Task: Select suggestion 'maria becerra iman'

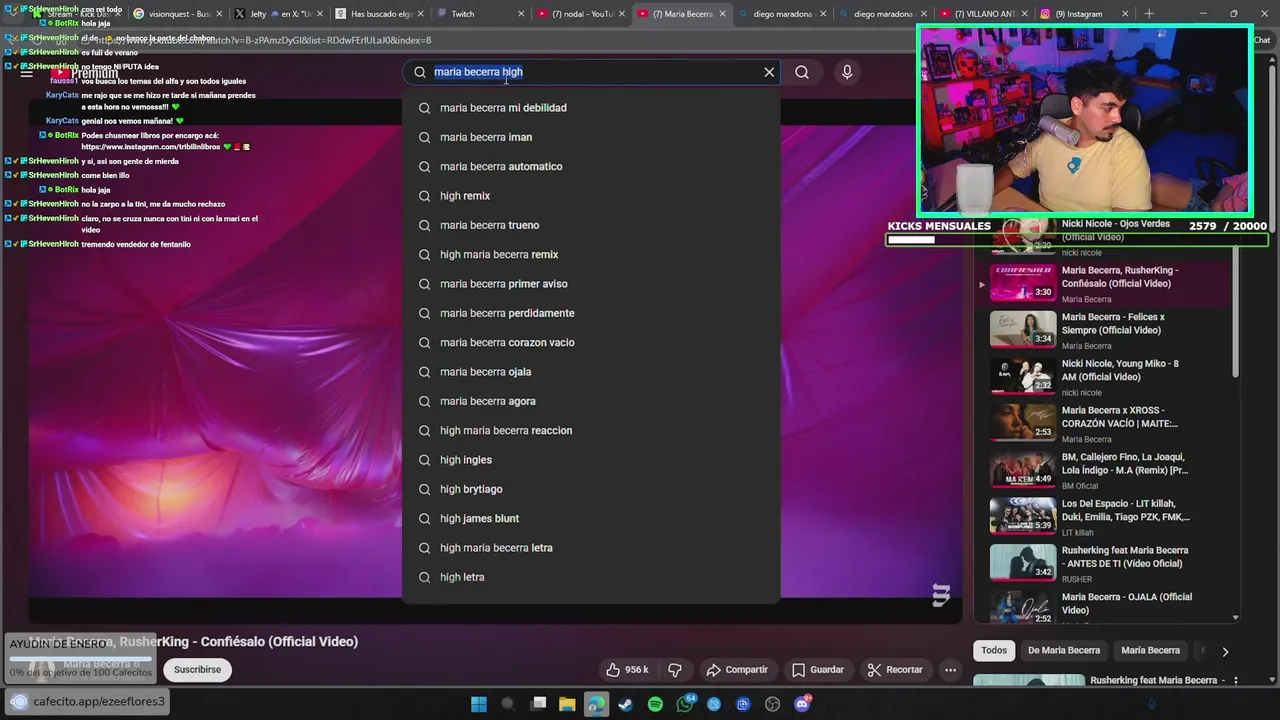Action: [591, 137]
